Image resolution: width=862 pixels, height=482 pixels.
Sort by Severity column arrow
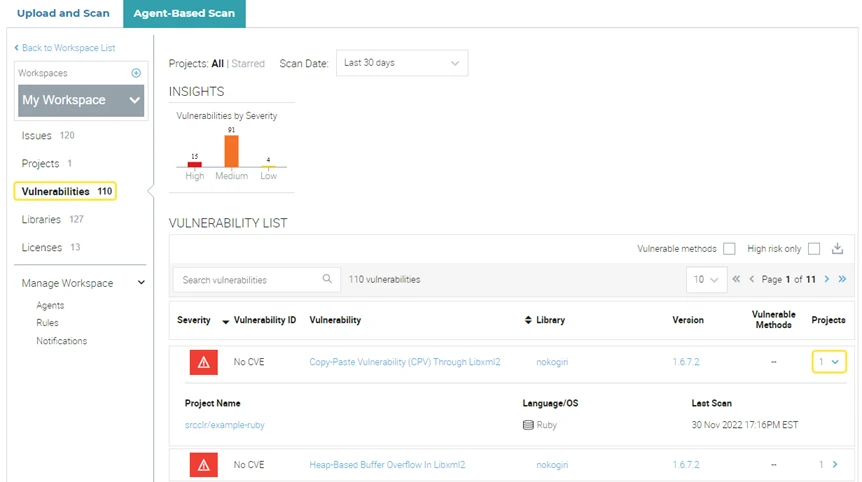tap(225, 322)
